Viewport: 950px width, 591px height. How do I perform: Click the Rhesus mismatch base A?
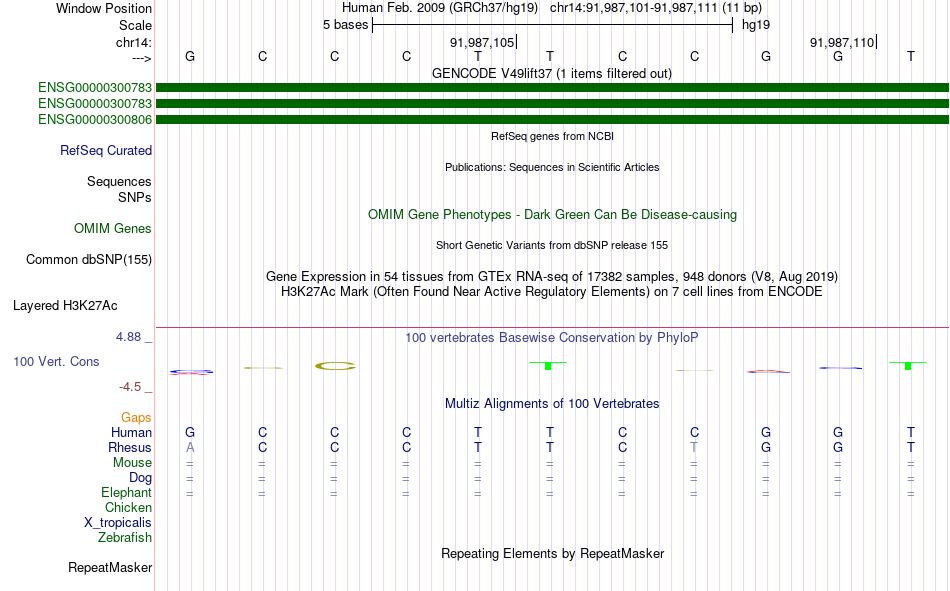click(190, 447)
